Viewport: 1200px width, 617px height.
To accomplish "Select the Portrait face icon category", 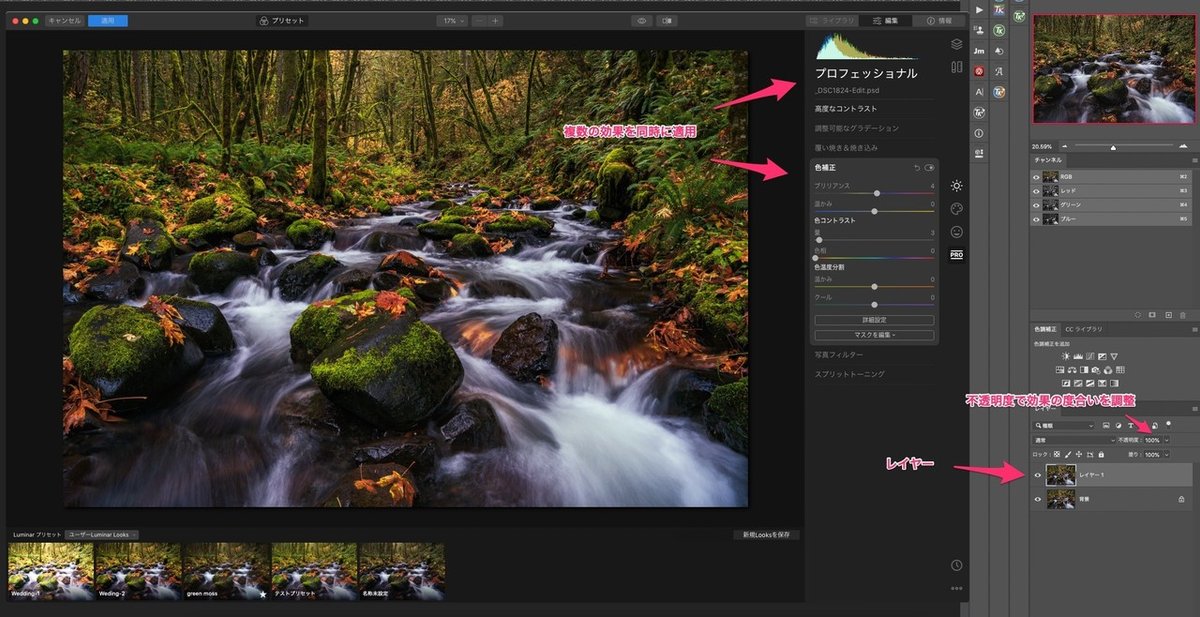I will coord(956,232).
